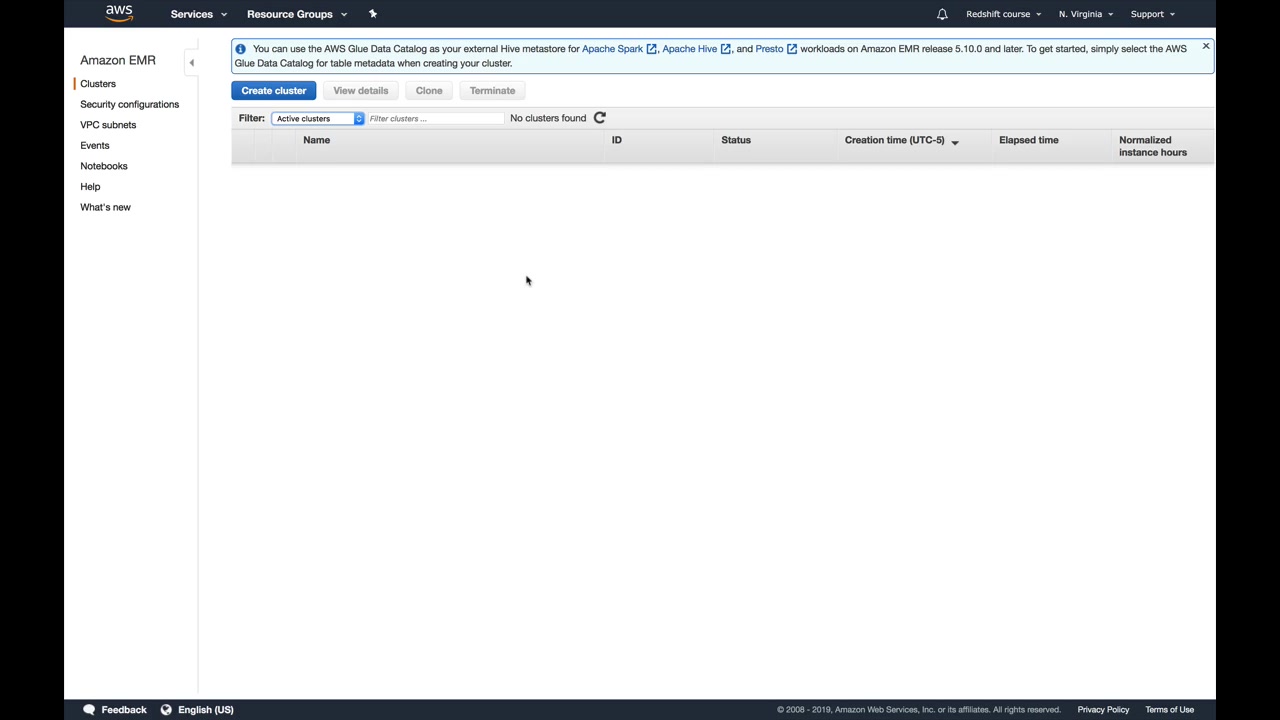Open VPC subnets page
The height and width of the screenshot is (720, 1280).
pos(108,125)
